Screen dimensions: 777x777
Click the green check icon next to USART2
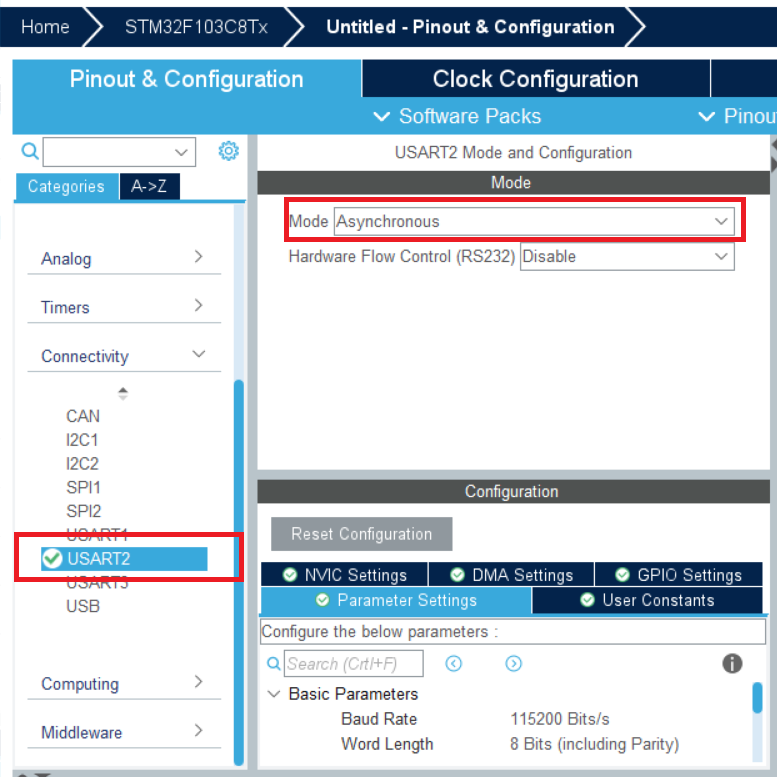52,558
